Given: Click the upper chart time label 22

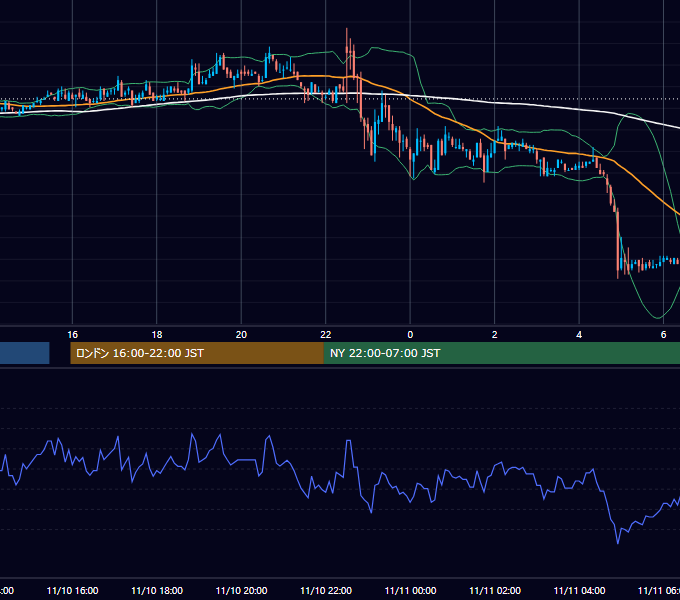Looking at the screenshot, I should pyautogui.click(x=326, y=334).
